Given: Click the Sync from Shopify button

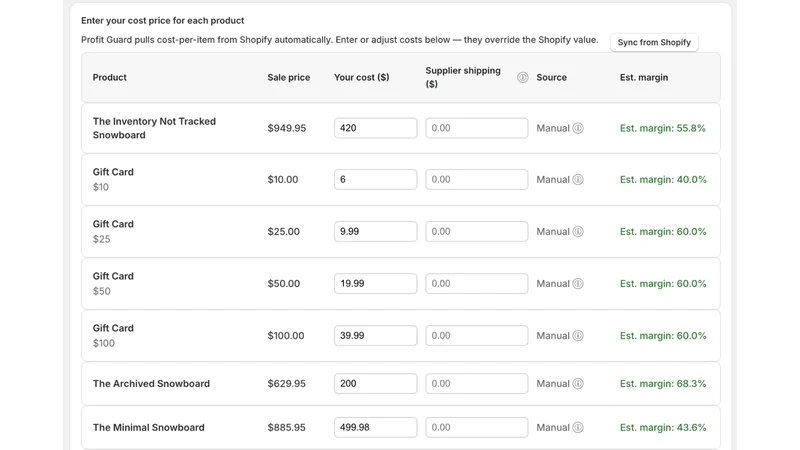Looking at the screenshot, I should point(654,42).
